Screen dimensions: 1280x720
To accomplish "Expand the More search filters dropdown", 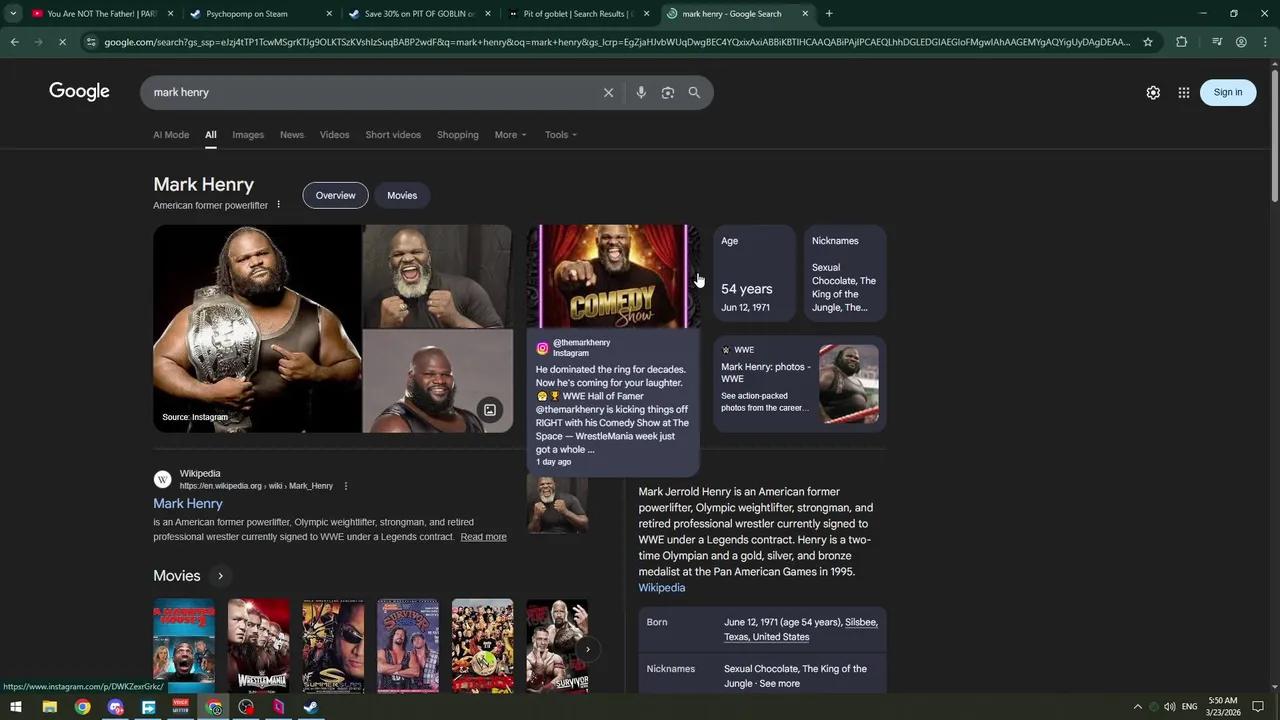I will pyautogui.click(x=510, y=135).
